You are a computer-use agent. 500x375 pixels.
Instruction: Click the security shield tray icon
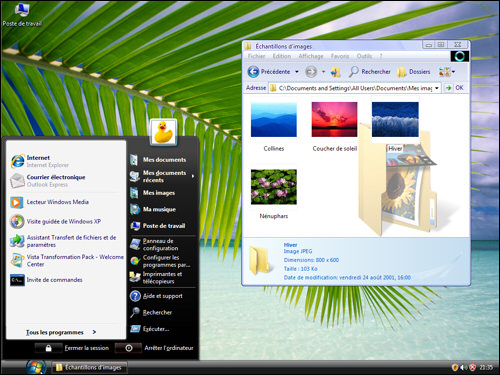(x=455, y=367)
